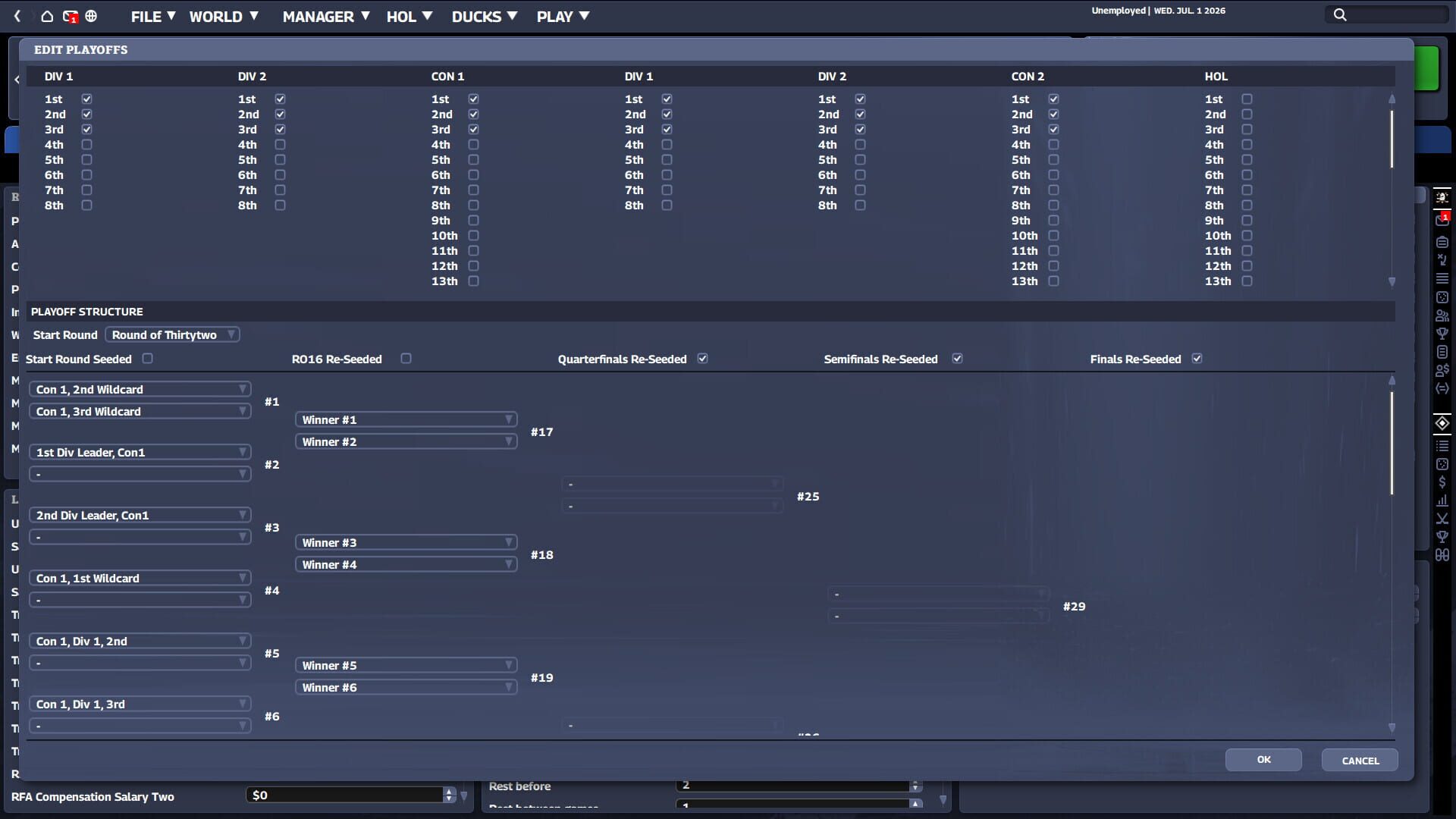
Task: Open the dollar sign finances icon
Action: pyautogui.click(x=1442, y=482)
